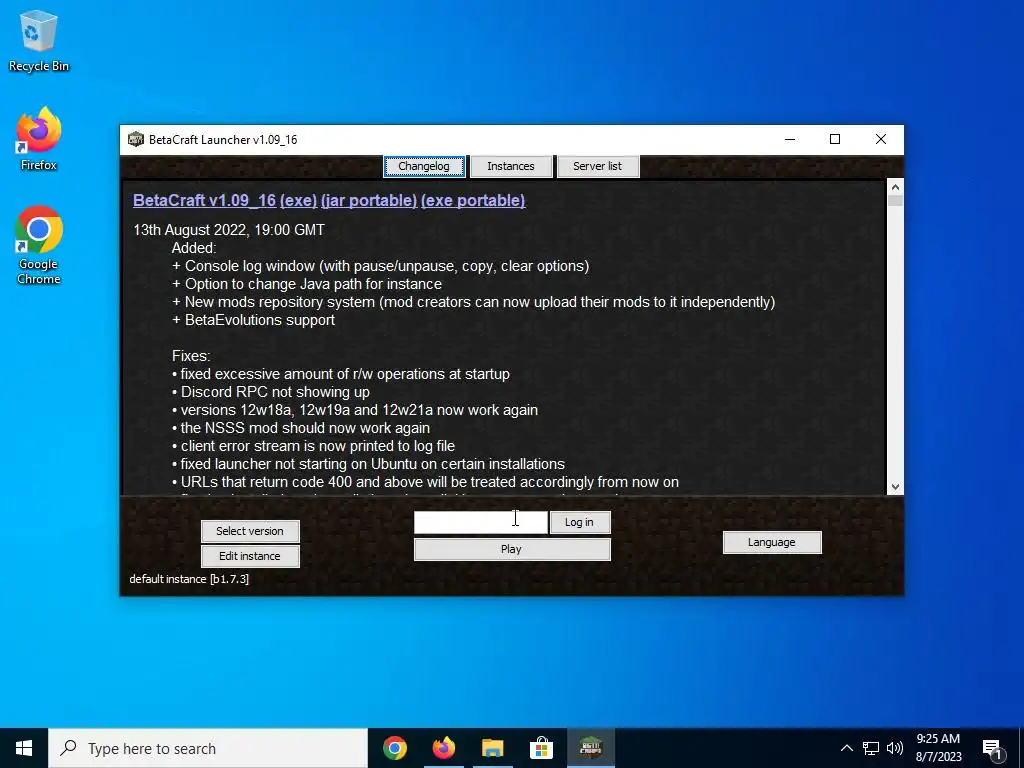The height and width of the screenshot is (768, 1024).
Task: Click the Log in button
Action: click(x=580, y=522)
